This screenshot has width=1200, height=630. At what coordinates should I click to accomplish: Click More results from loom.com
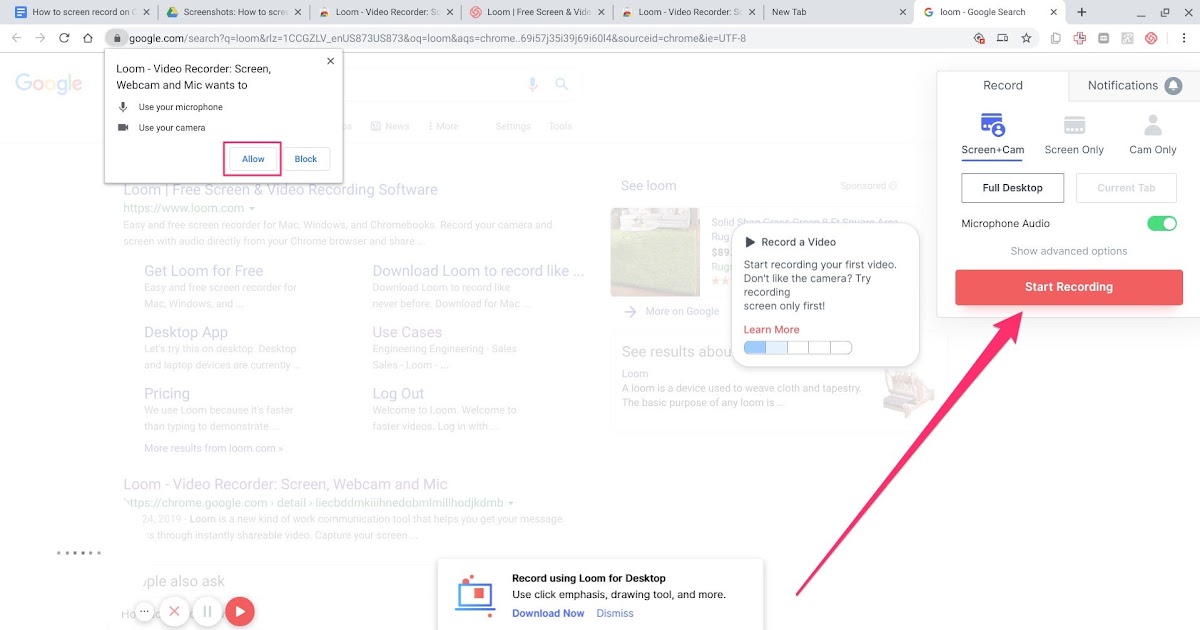[x=213, y=449]
